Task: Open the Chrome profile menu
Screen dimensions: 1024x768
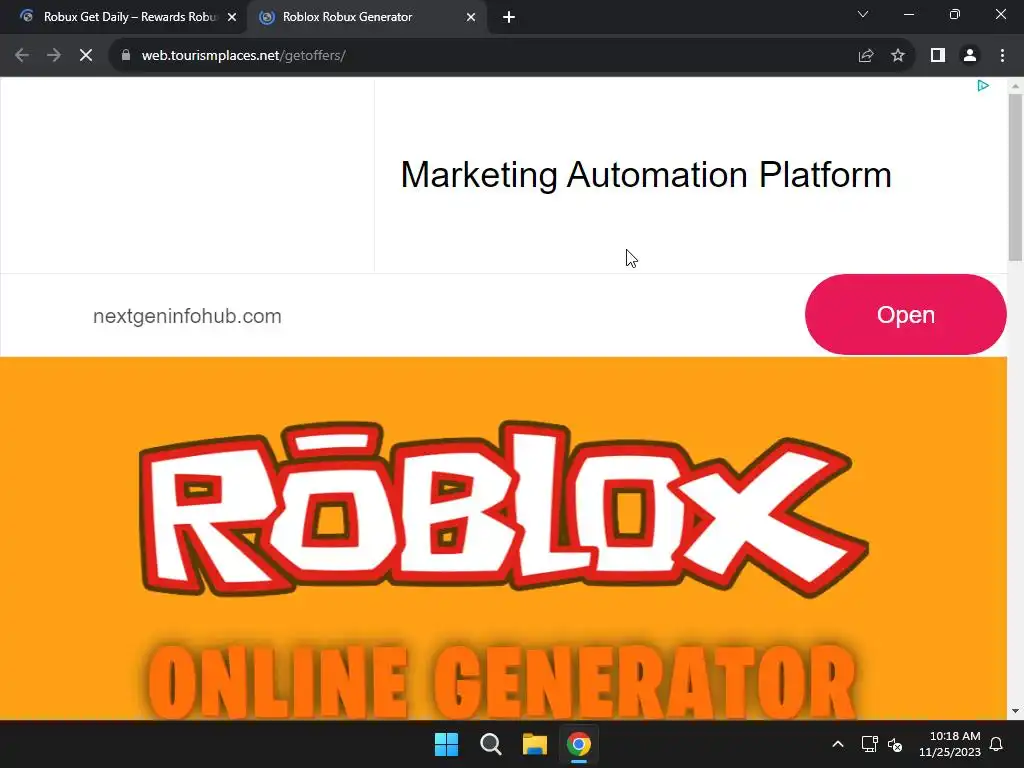Action: tap(970, 56)
